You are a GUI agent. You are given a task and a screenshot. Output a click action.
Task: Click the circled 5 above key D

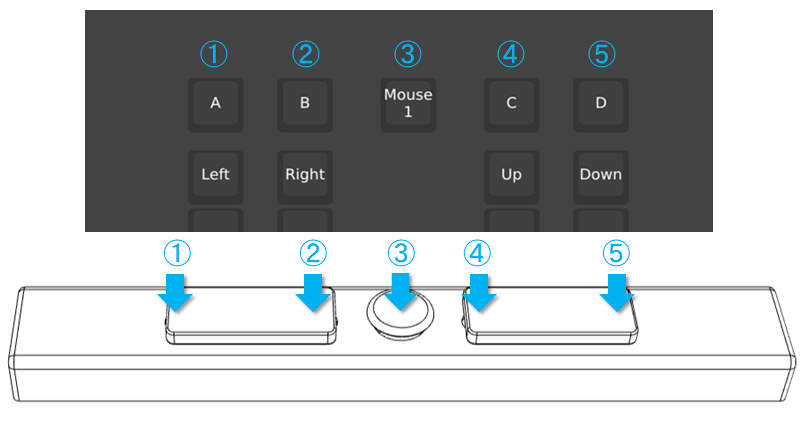pos(602,54)
